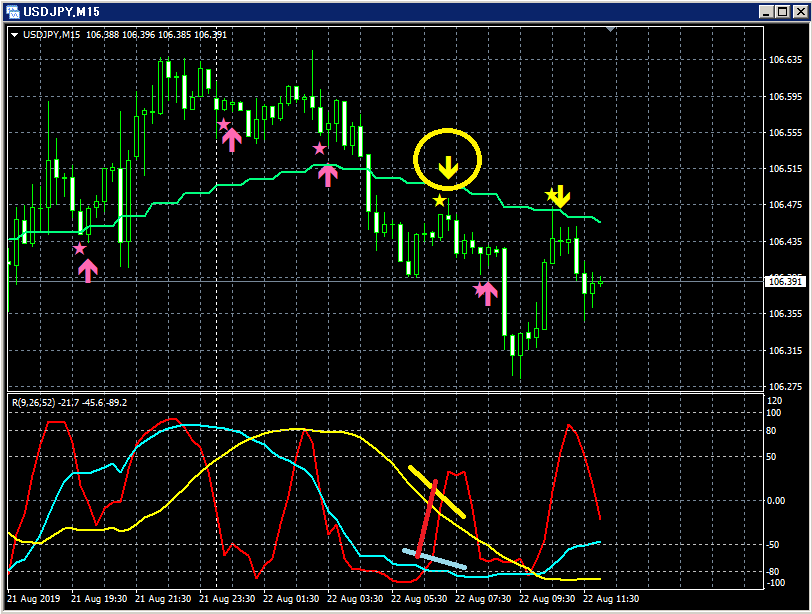This screenshot has width=812, height=614.
Task: Click the USDJPY,M15 window title text
Action: click(x=61, y=11)
